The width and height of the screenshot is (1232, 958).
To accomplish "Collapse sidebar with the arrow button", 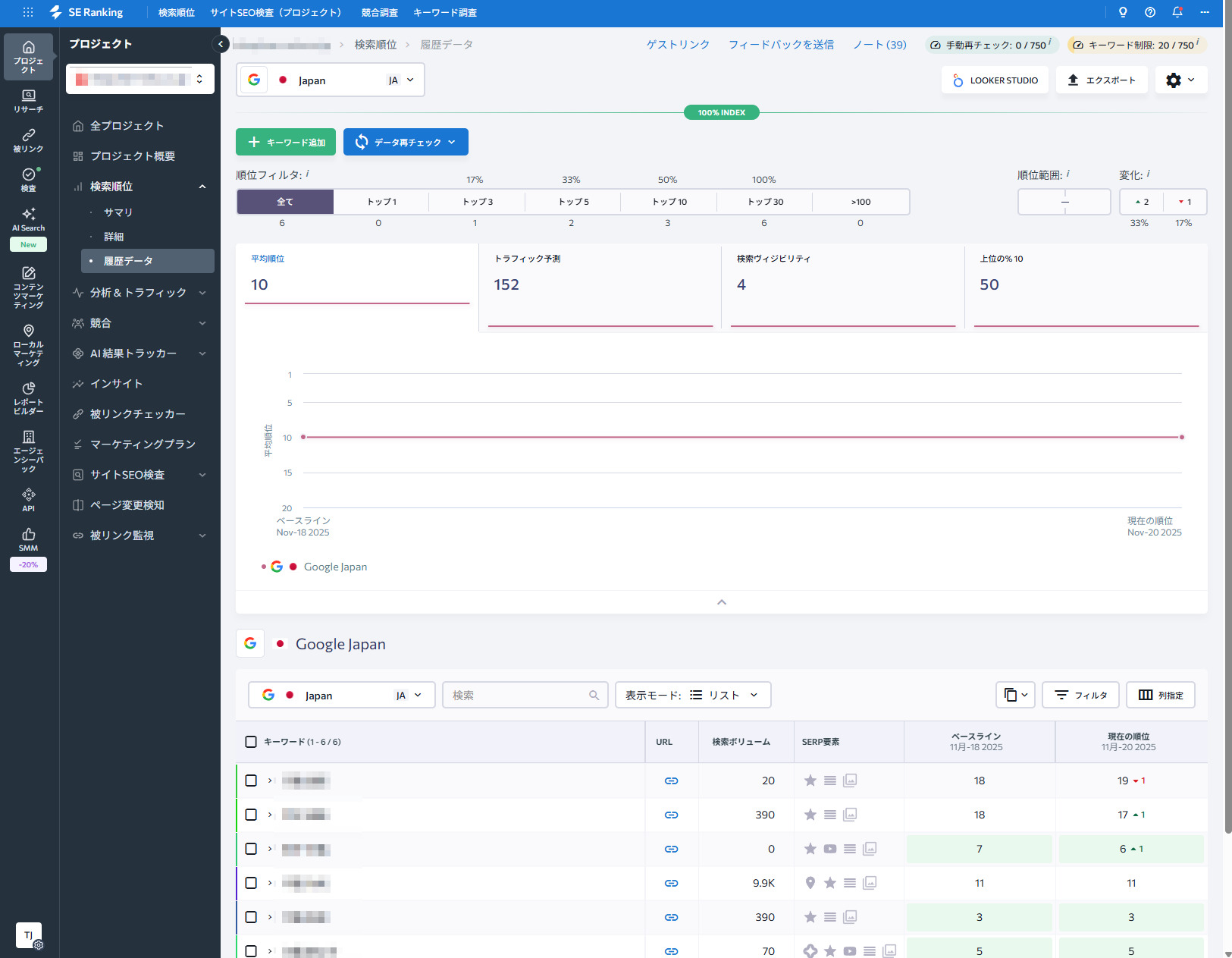I will click(x=221, y=44).
